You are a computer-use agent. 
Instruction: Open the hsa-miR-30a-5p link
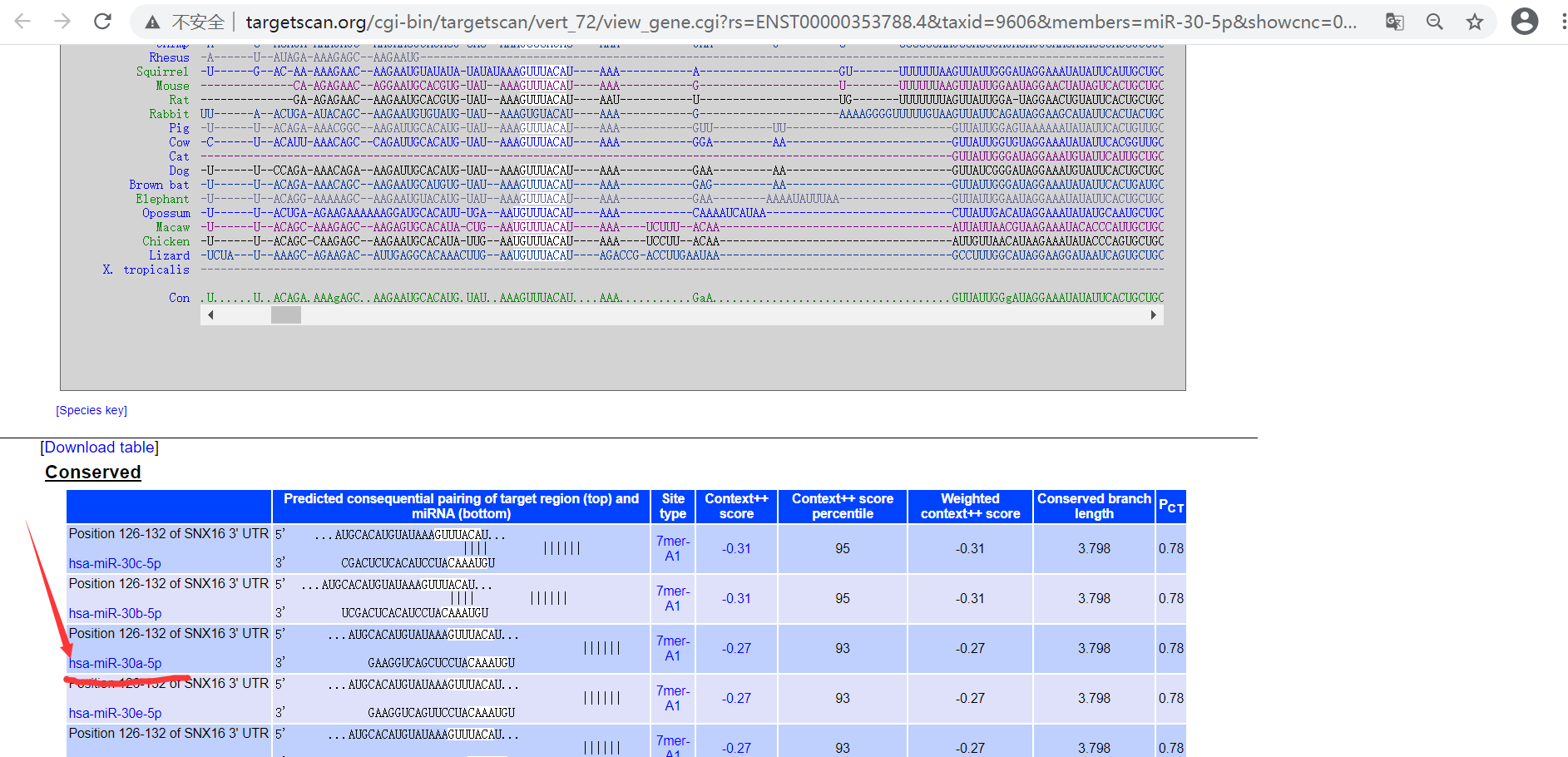point(115,663)
